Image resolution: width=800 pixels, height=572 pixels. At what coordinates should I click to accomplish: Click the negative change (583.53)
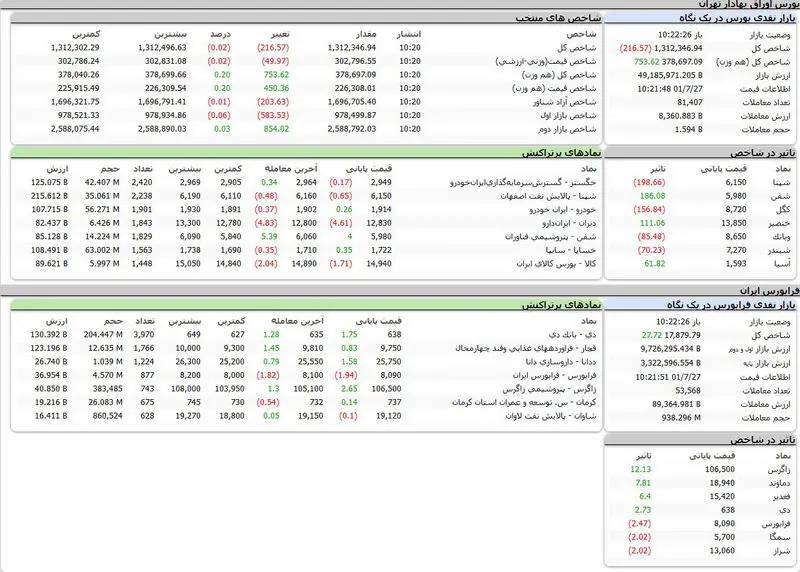tap(273, 115)
